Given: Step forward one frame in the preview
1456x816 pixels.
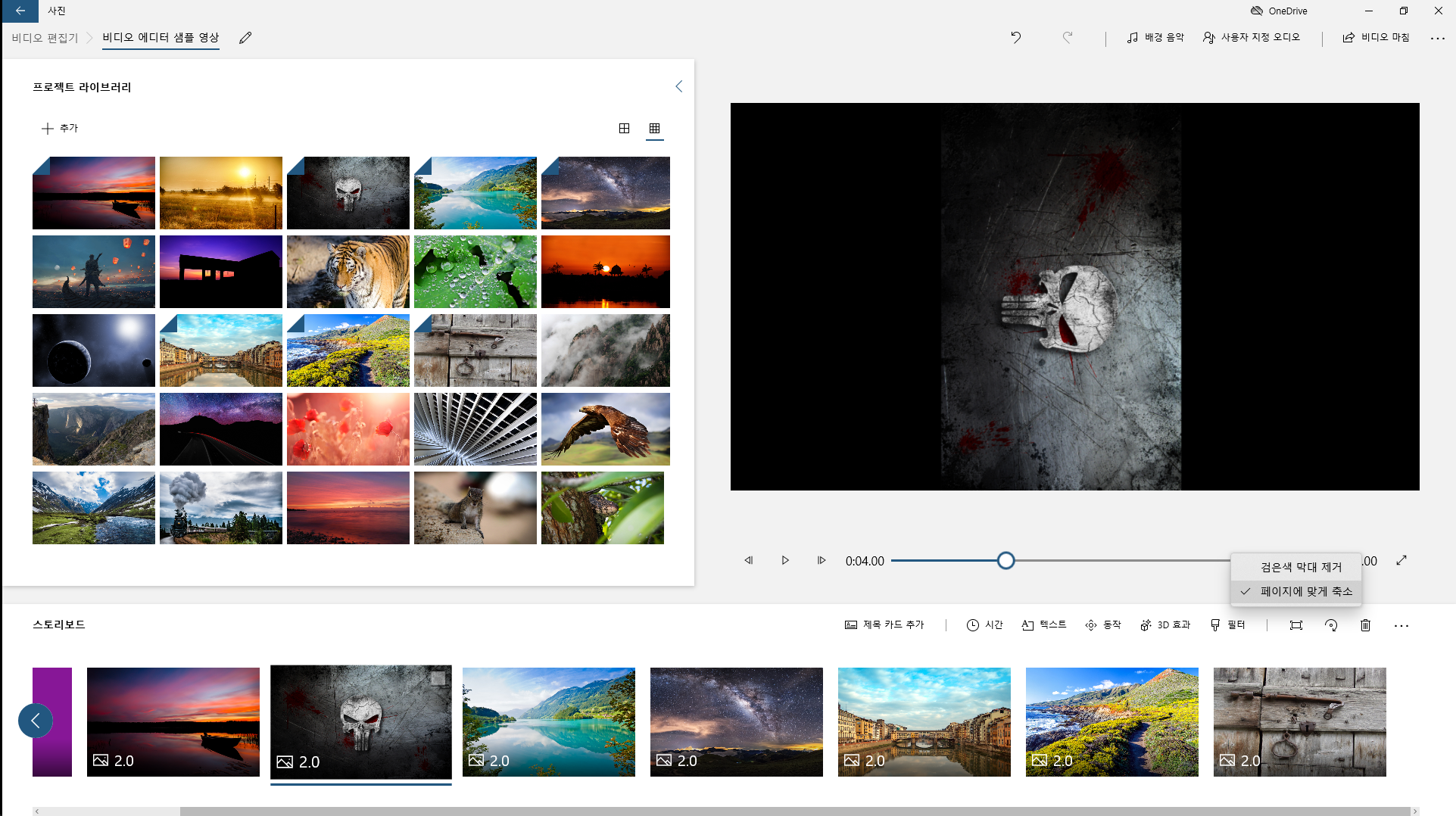Looking at the screenshot, I should pyautogui.click(x=822, y=560).
